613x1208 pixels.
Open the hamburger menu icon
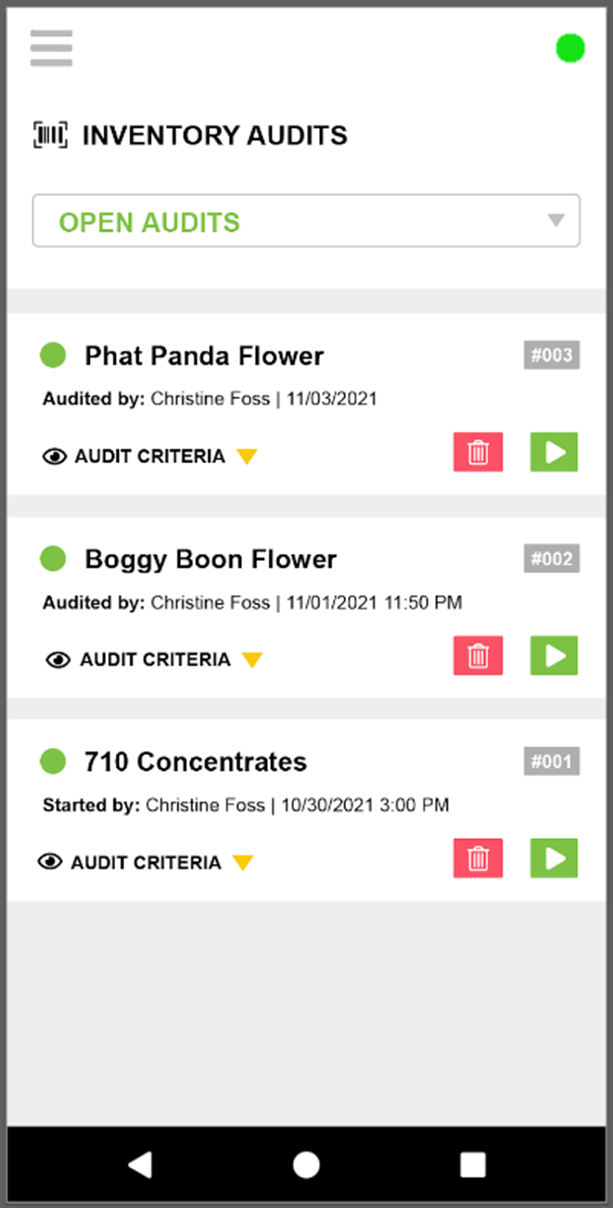point(51,48)
